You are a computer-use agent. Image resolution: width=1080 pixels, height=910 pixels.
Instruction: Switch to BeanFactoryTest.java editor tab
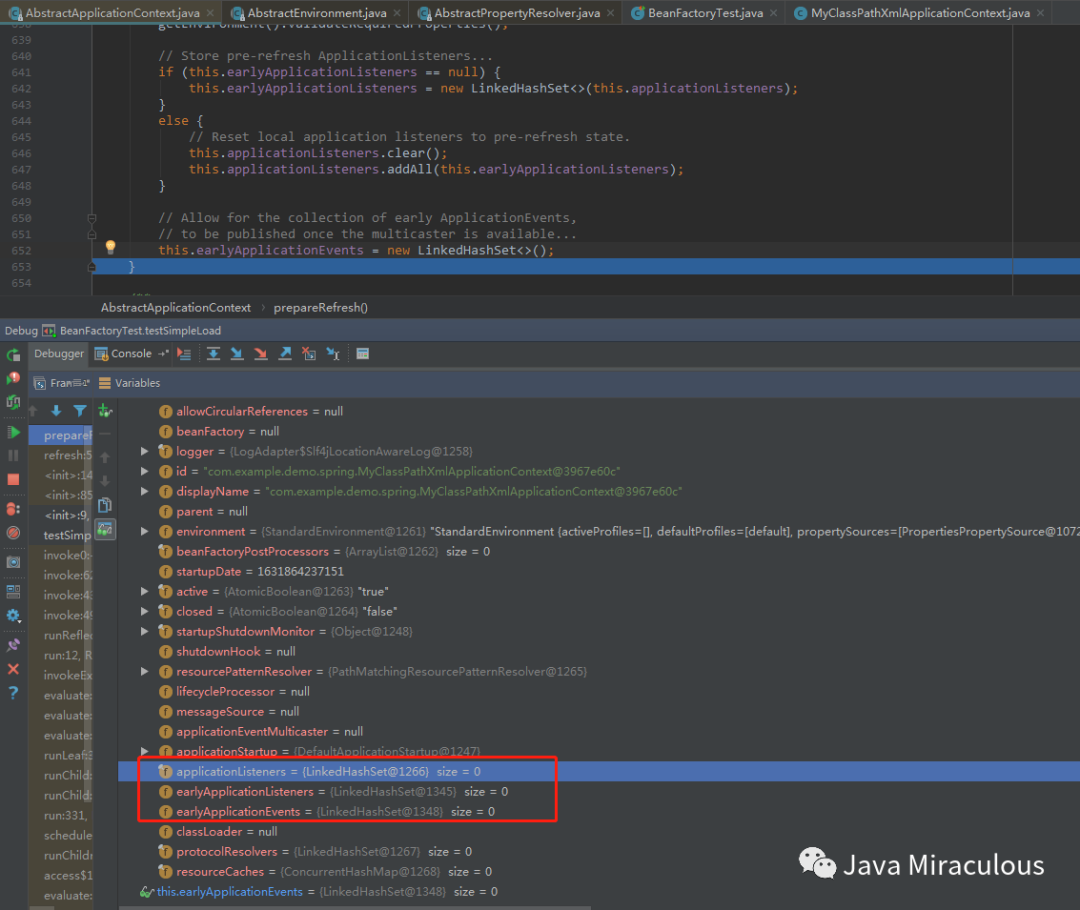pos(704,13)
